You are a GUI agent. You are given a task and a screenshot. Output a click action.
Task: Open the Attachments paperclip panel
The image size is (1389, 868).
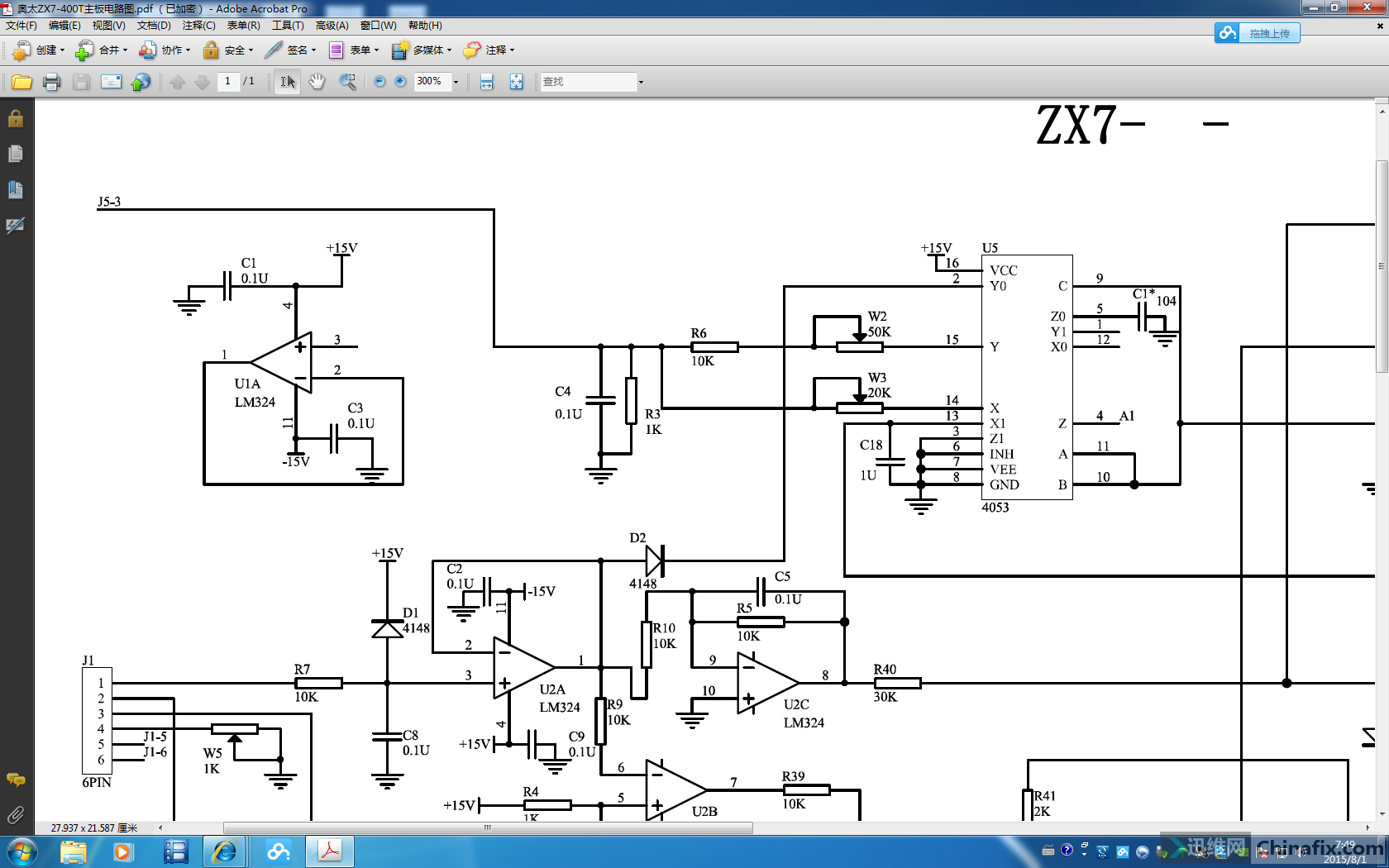[15, 815]
